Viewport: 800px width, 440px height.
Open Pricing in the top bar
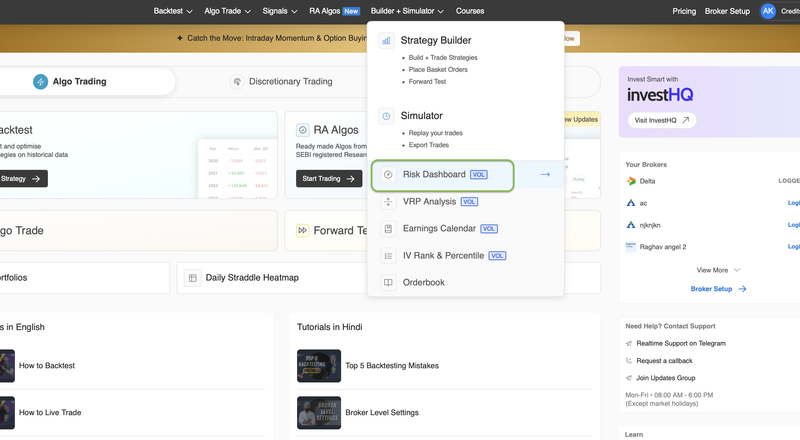pyautogui.click(x=684, y=11)
